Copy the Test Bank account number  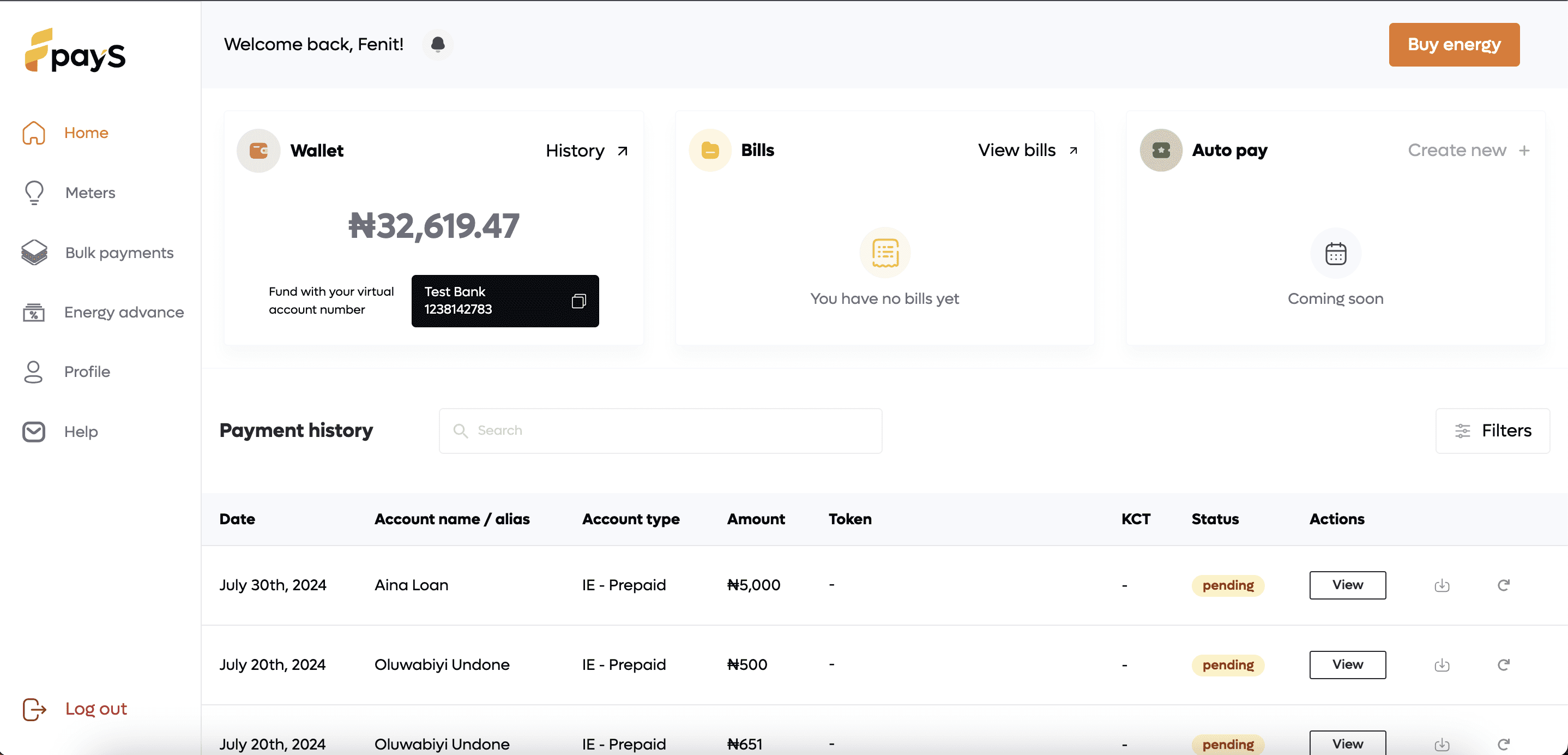click(578, 301)
